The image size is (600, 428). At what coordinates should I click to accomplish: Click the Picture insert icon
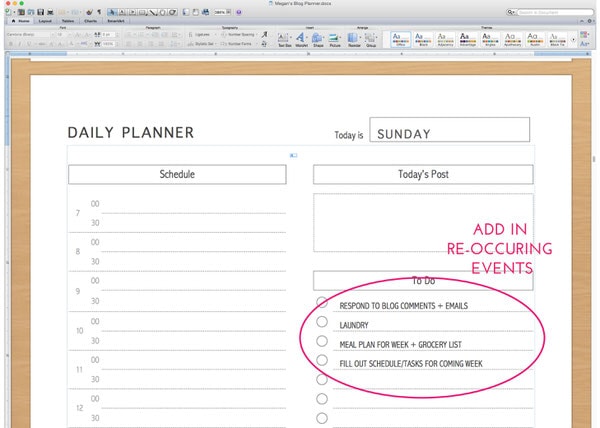337,38
